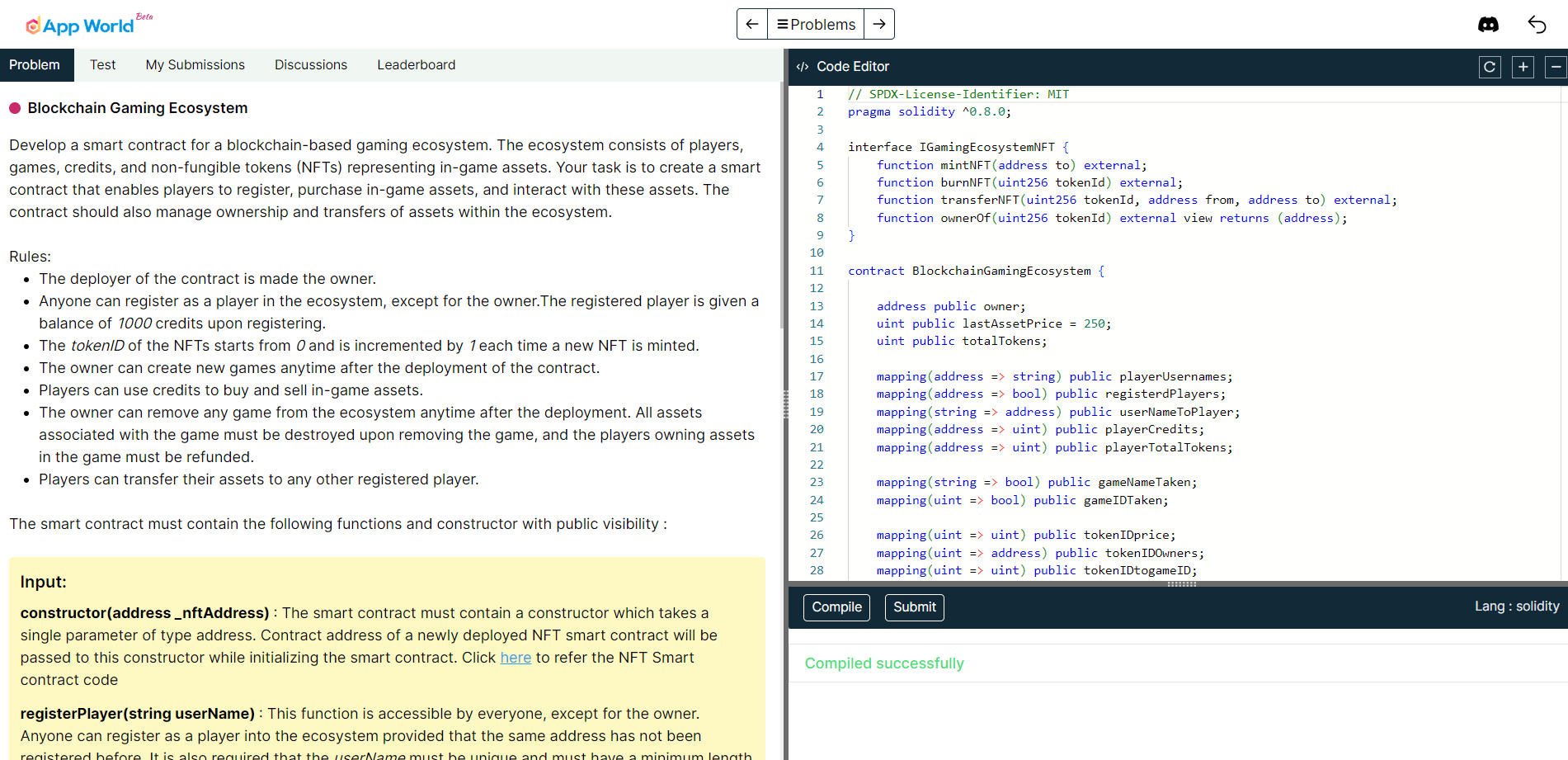The width and height of the screenshot is (1568, 760).
Task: Click the Submit button
Action: [x=915, y=607]
